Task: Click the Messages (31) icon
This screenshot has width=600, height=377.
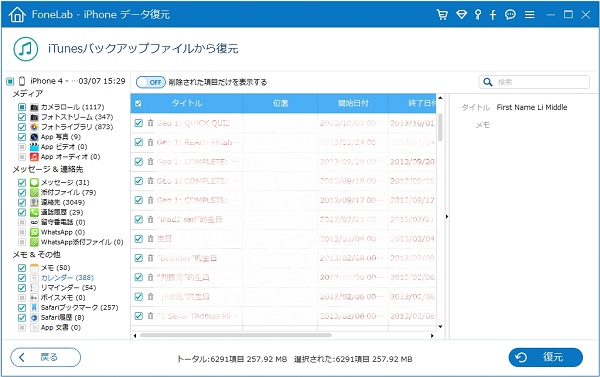Action: point(34,183)
